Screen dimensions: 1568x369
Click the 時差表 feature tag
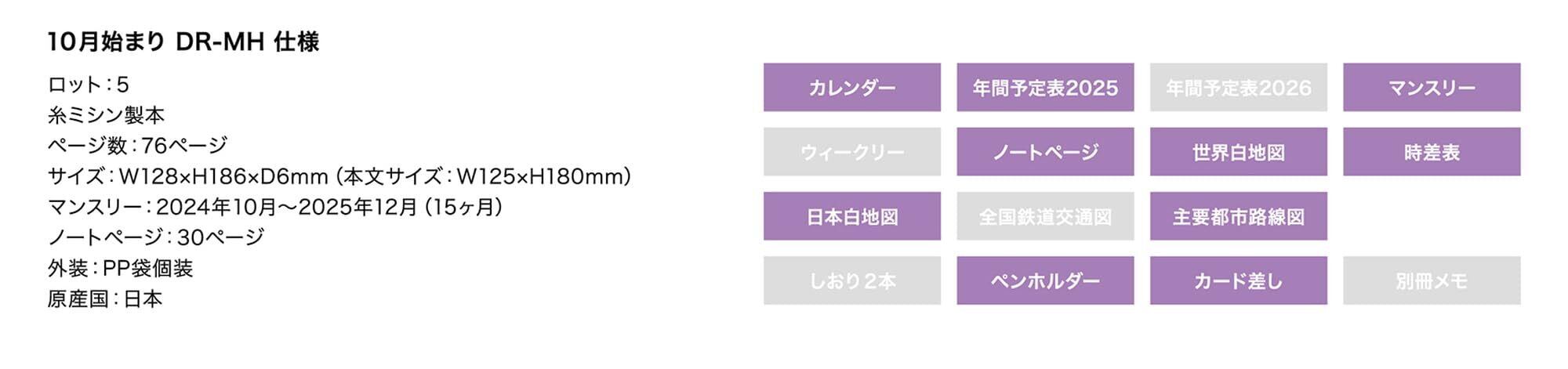coord(1431,152)
